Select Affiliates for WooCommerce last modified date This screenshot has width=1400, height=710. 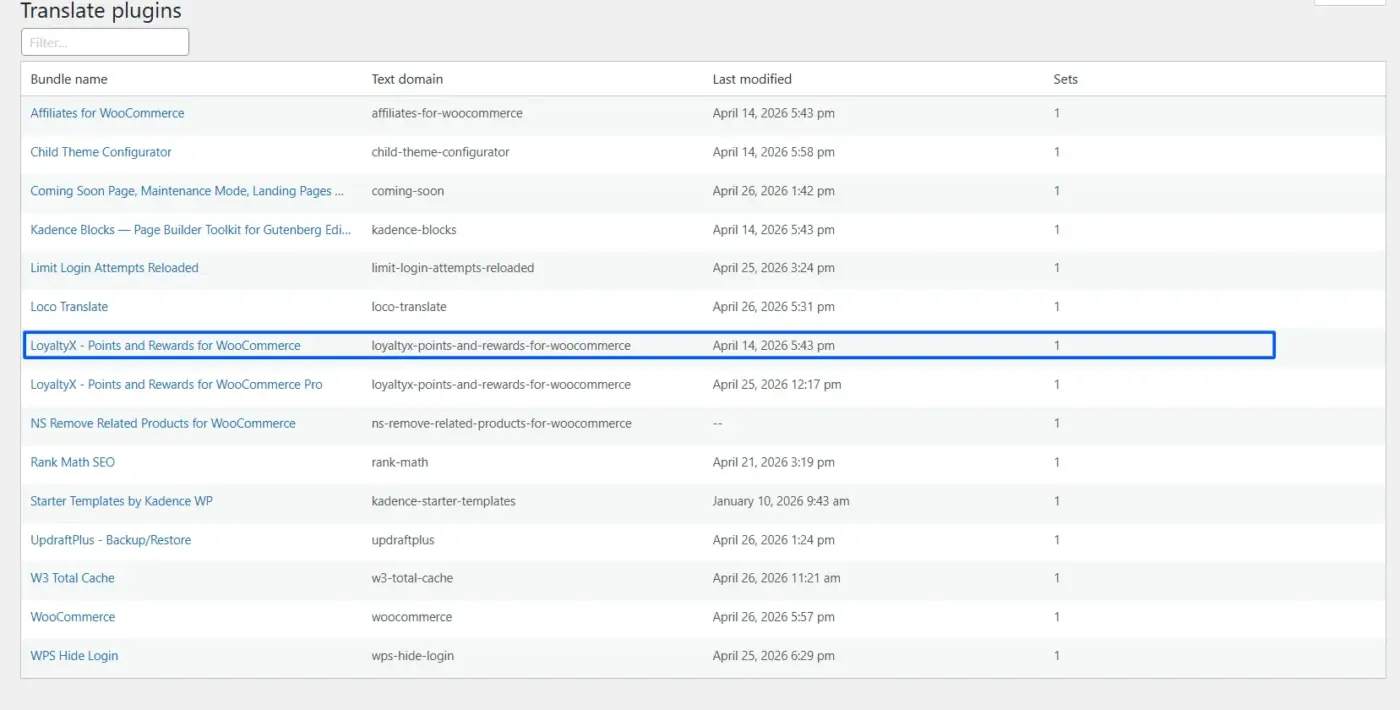pos(773,113)
